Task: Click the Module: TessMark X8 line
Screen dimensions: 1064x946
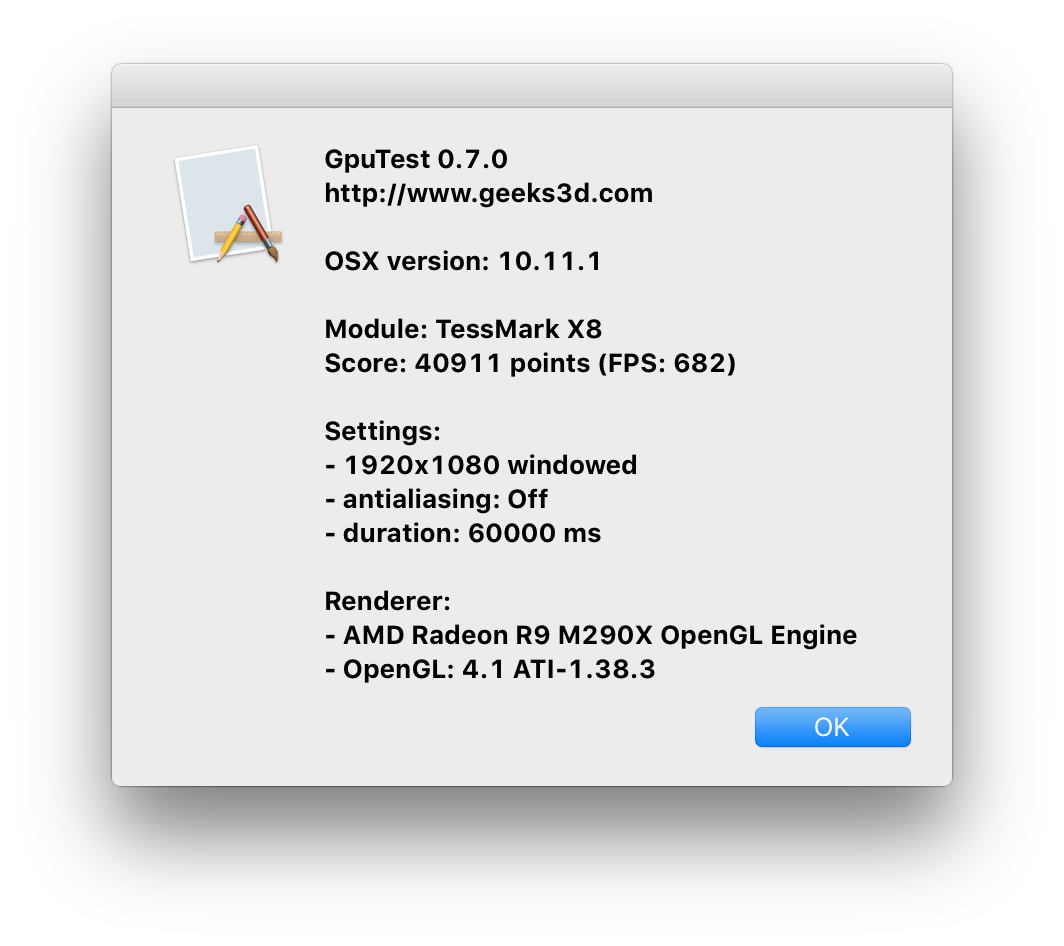Action: tap(463, 329)
